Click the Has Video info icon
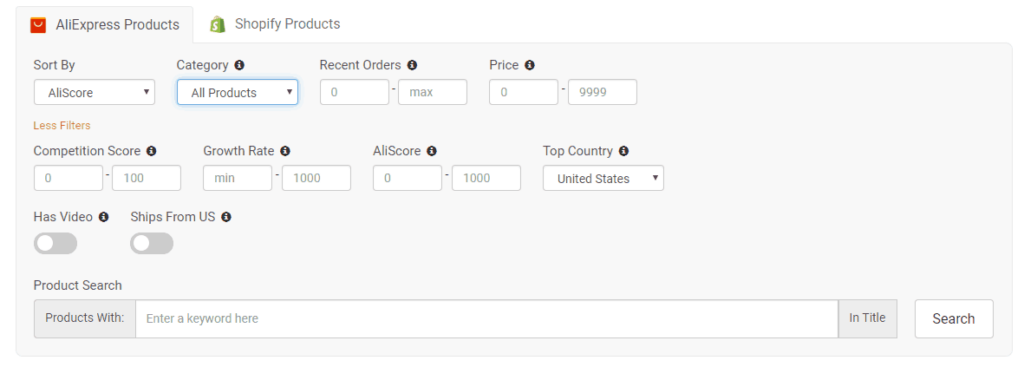This screenshot has width=1024, height=367. pos(103,217)
